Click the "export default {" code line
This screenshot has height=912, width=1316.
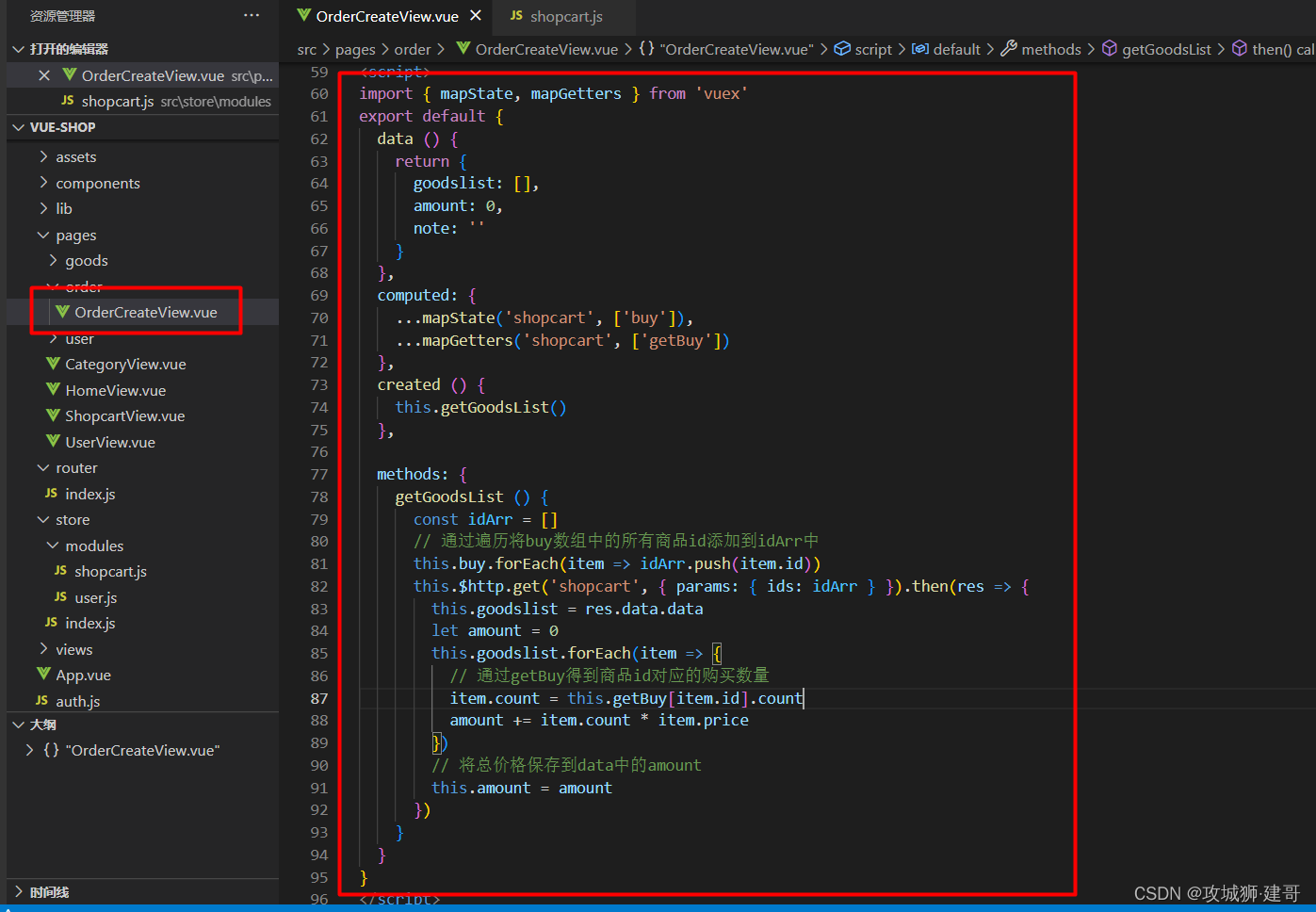coord(431,116)
